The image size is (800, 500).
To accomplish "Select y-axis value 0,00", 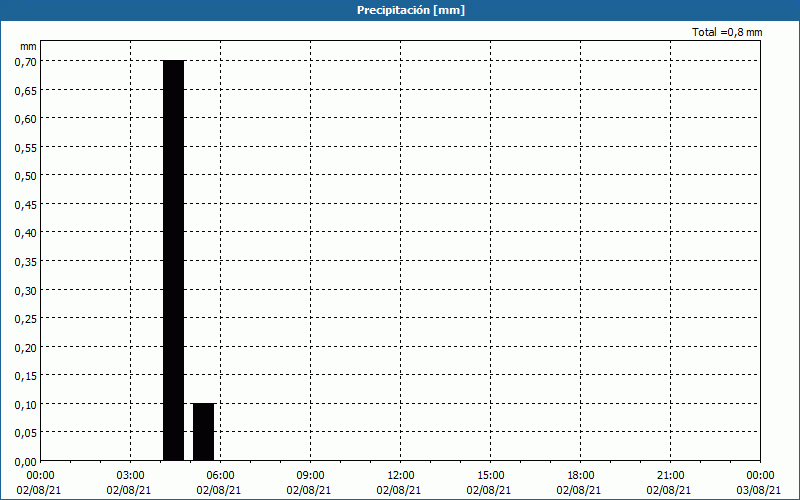I will [x=26, y=462].
